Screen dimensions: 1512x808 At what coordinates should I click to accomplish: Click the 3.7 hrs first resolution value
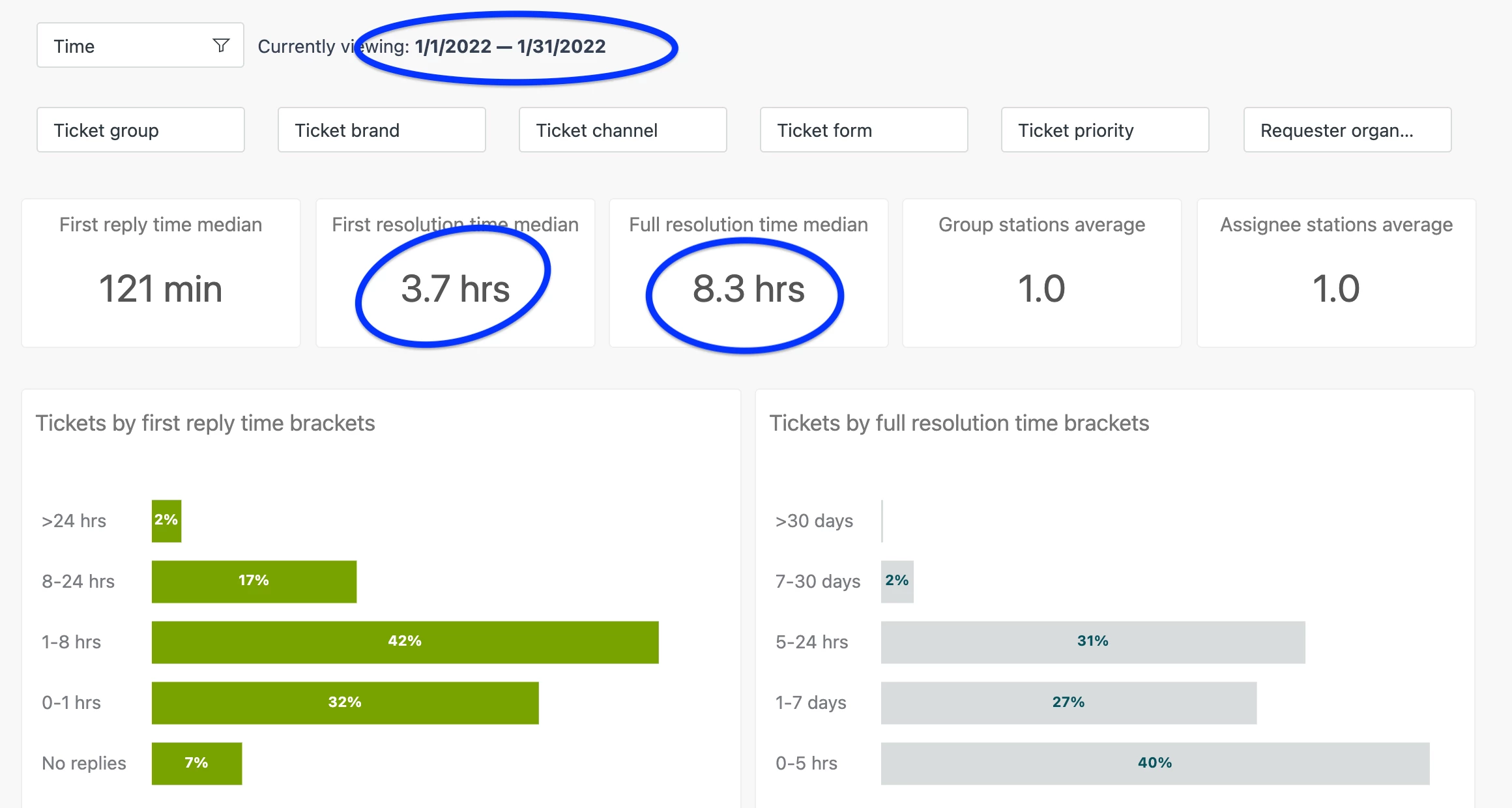455,289
